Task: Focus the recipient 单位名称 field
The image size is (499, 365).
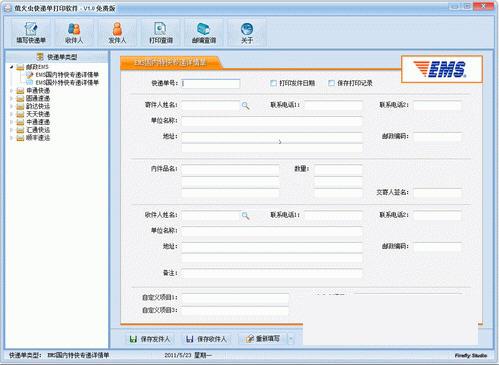Action: (x=272, y=231)
